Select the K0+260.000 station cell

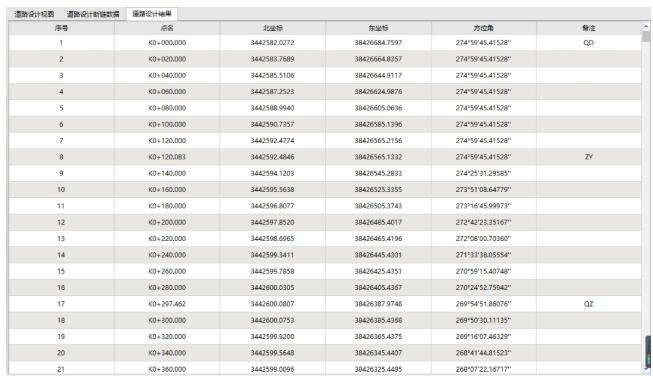(x=167, y=271)
